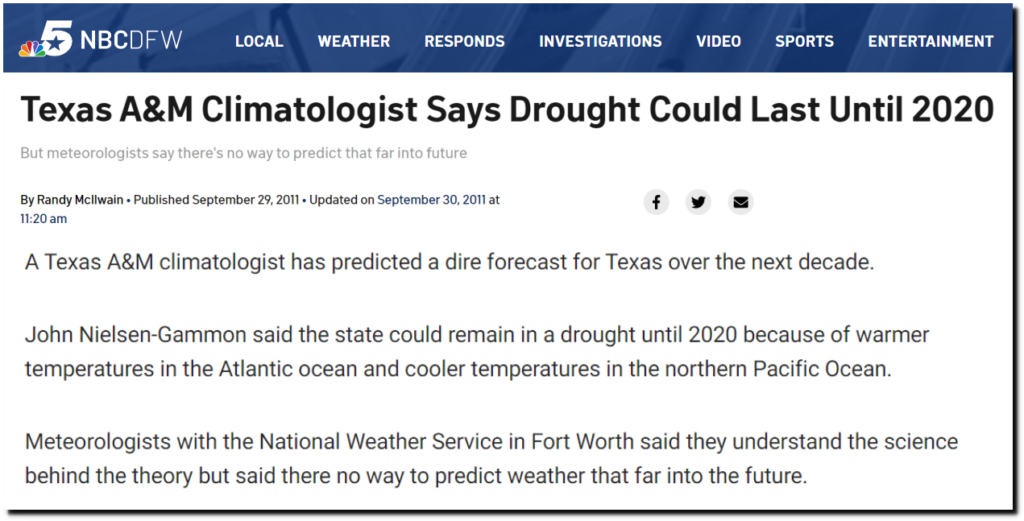This screenshot has width=1024, height=521.
Task: Share article via Twitter bird icon
Action: [x=698, y=202]
